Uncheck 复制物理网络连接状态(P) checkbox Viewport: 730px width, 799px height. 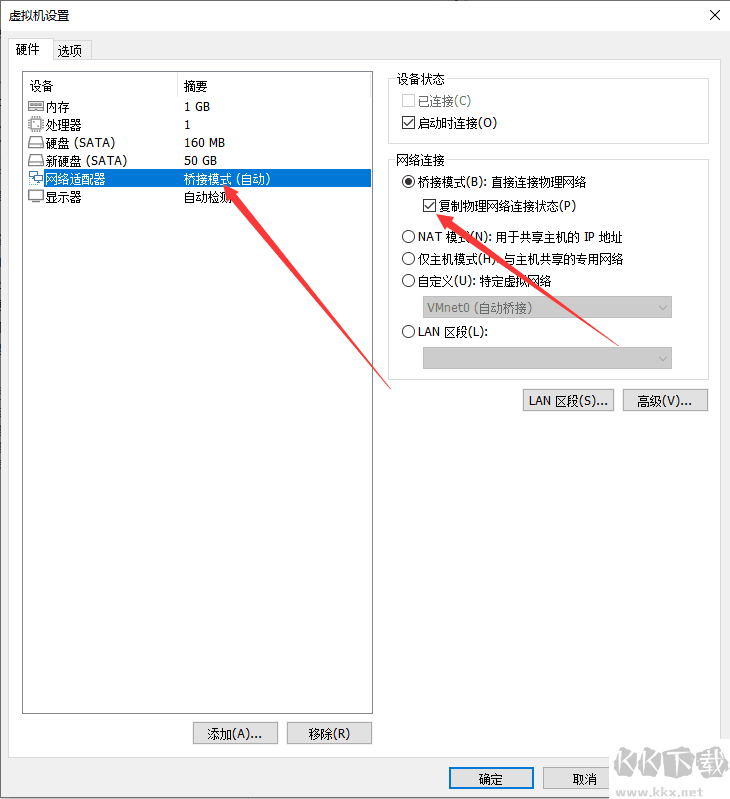429,206
